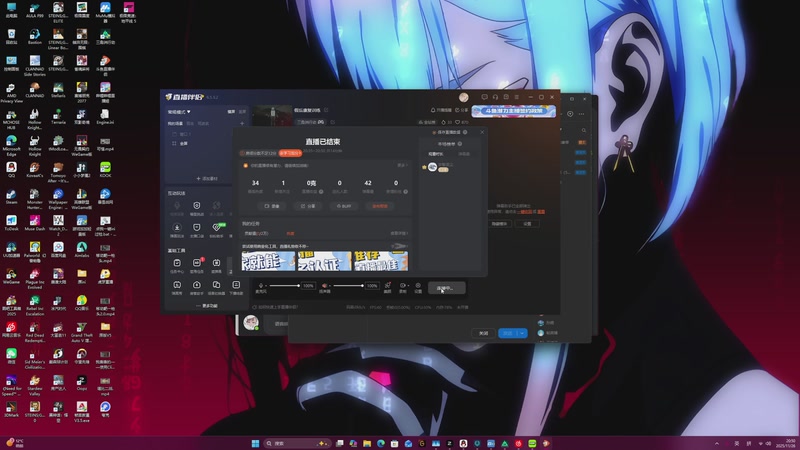Viewport: 800px width, 450px height.
Task: Click the 分享 button in the stream-ended dialog
Action: (x=308, y=206)
